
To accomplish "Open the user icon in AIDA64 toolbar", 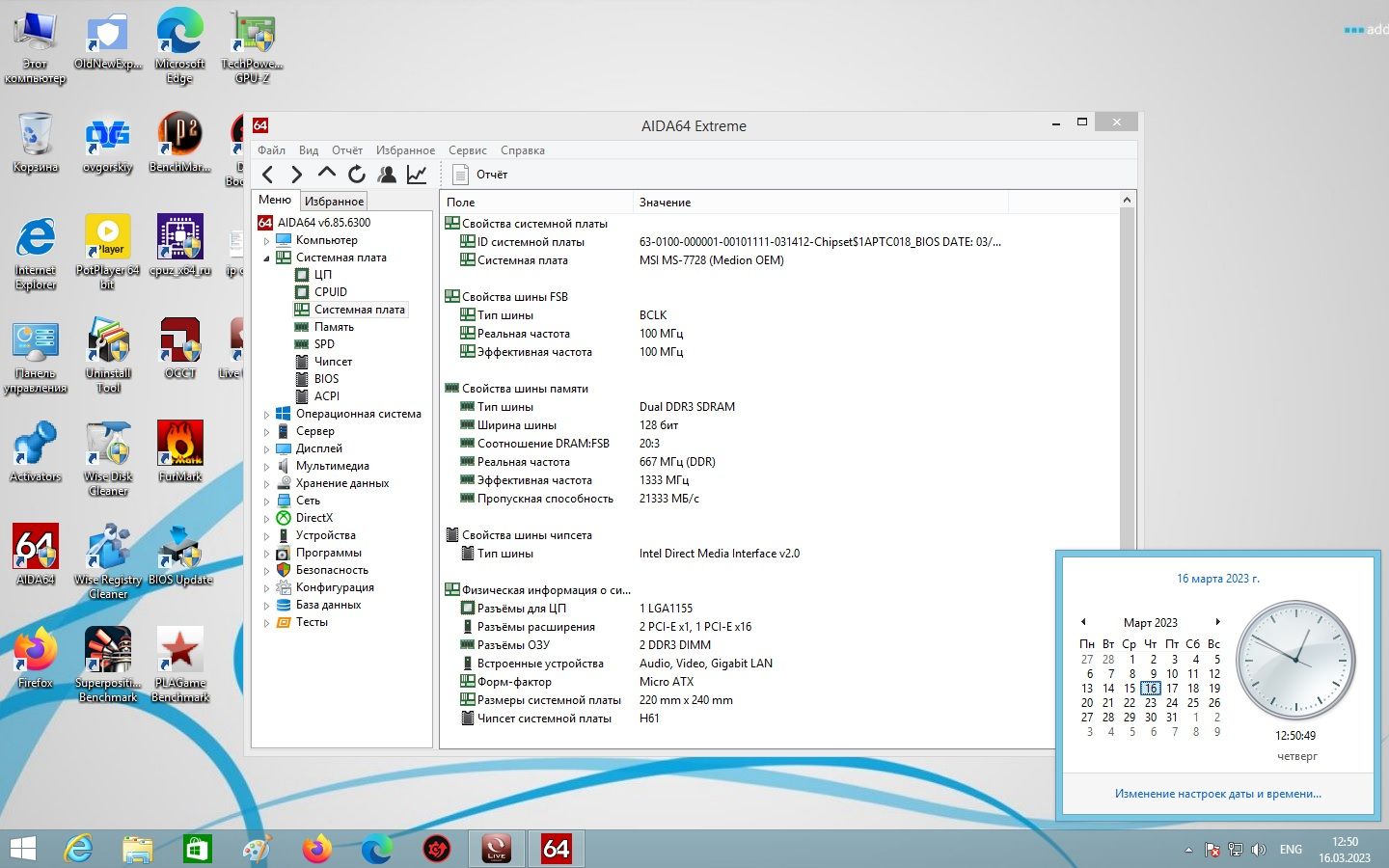I will click(387, 175).
